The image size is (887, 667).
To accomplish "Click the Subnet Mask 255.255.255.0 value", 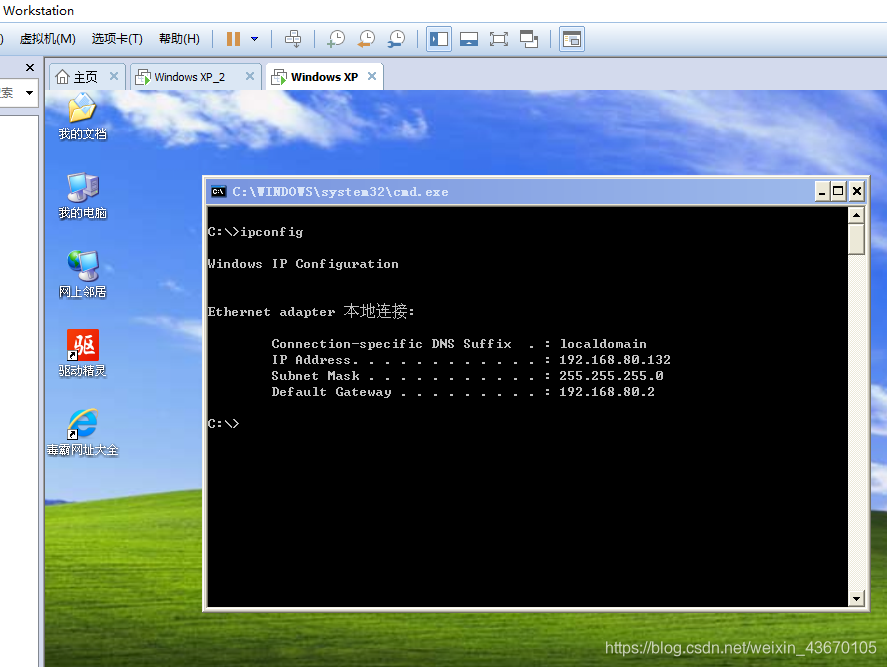I will pos(611,376).
